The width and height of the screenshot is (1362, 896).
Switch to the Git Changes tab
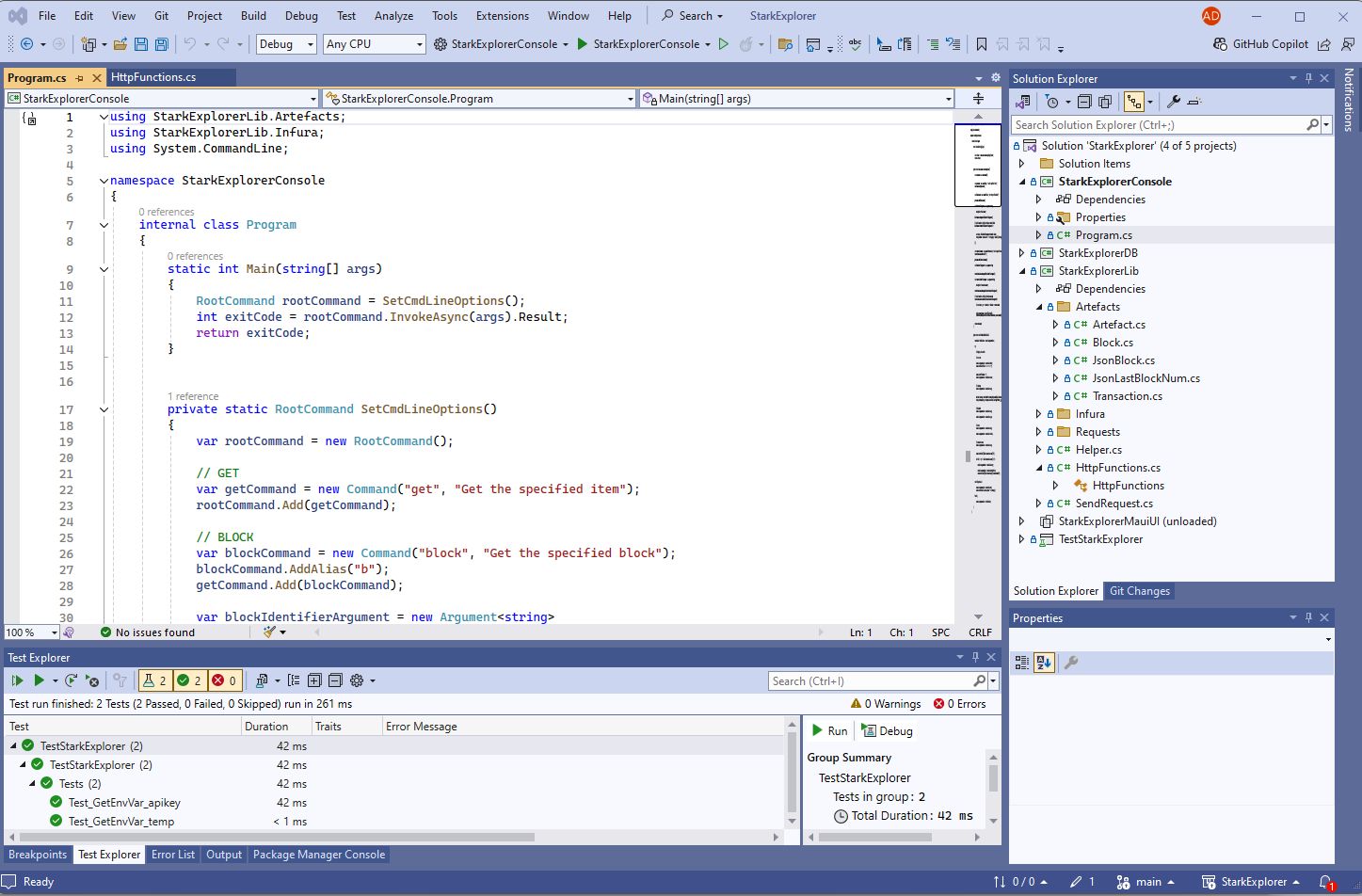coord(1139,591)
